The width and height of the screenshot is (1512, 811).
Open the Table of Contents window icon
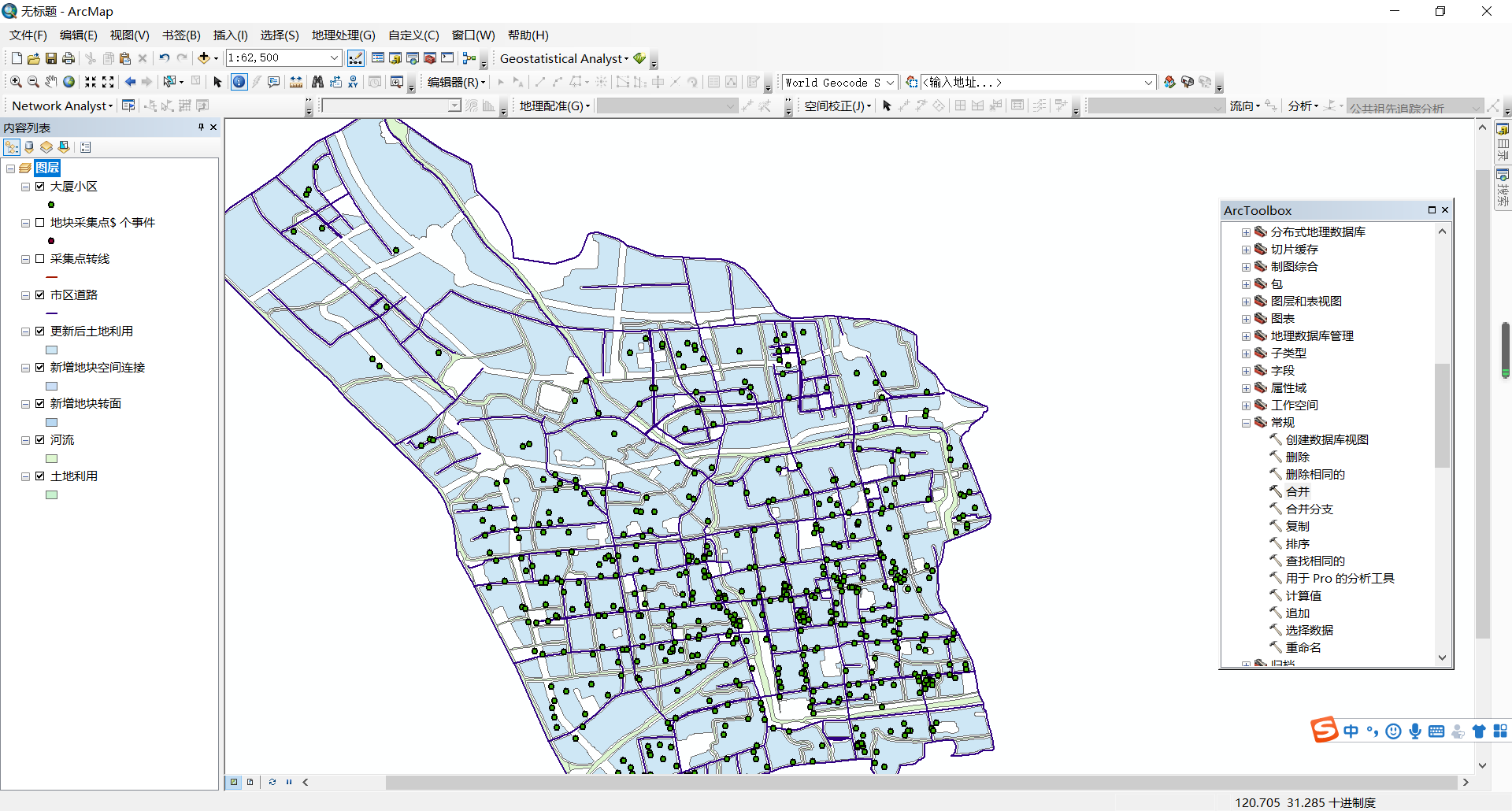click(x=378, y=58)
